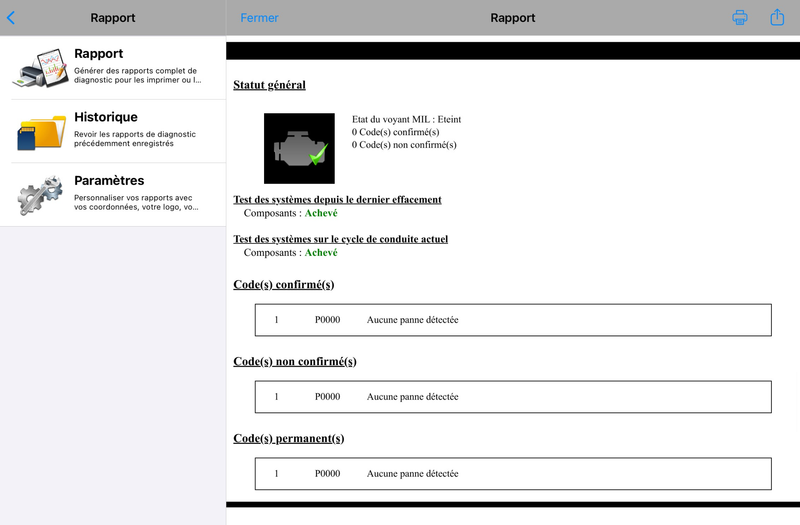
Task: Click 'Test des systèmes depuis le dernier effacement'
Action: (x=337, y=199)
